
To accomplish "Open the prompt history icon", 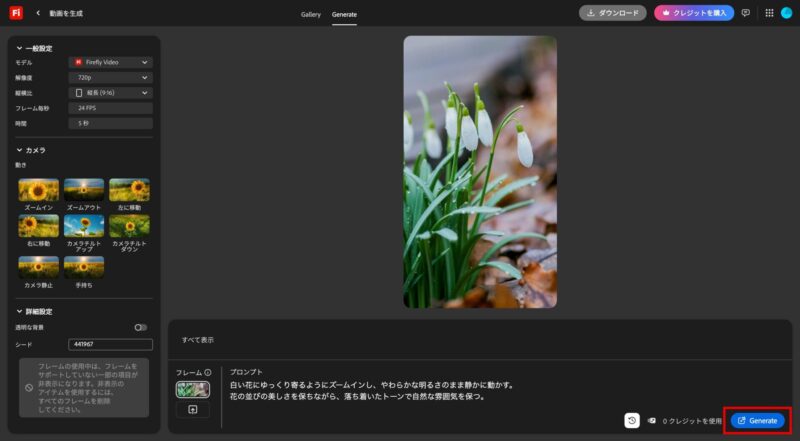I will click(632, 421).
